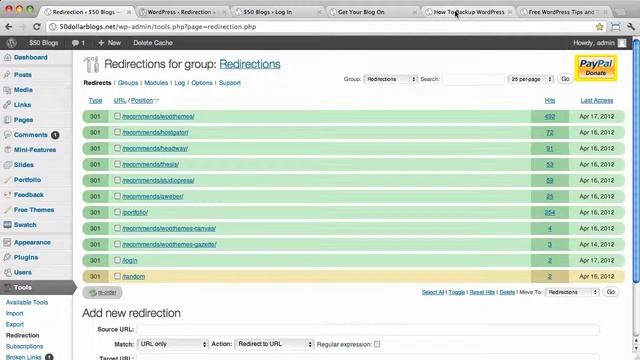The width and height of the screenshot is (640, 360).
Task: Check the /recommends/studiopress/ row checkbox
Action: pos(117,180)
